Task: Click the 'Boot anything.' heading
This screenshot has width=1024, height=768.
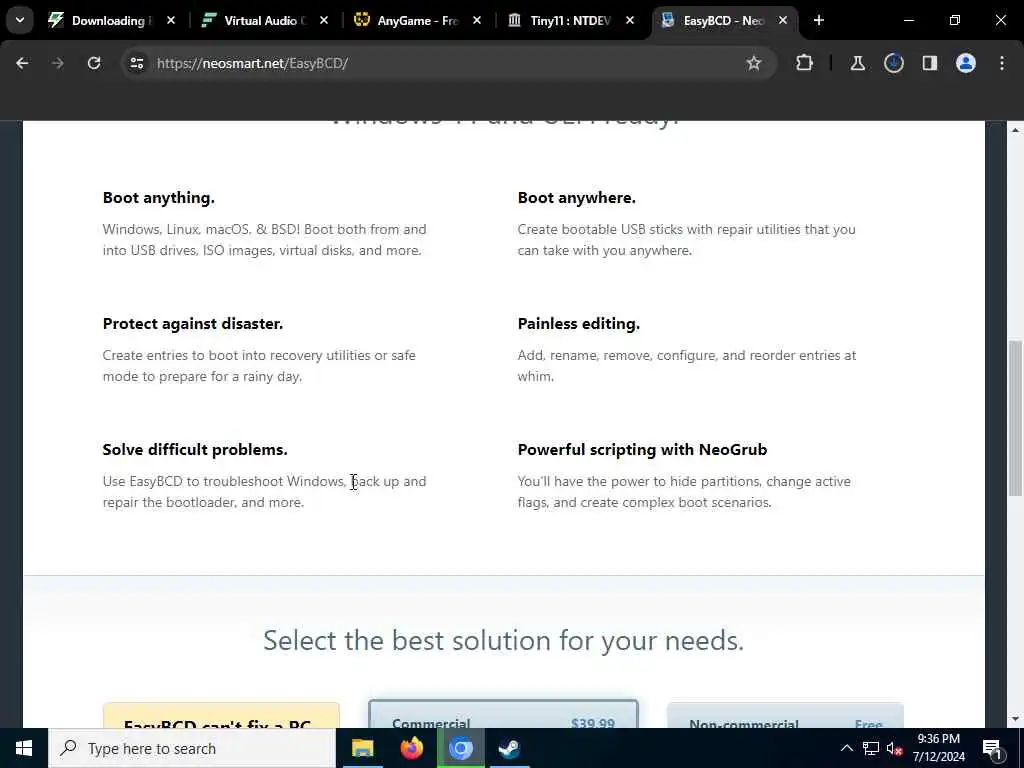Action: [x=159, y=198]
